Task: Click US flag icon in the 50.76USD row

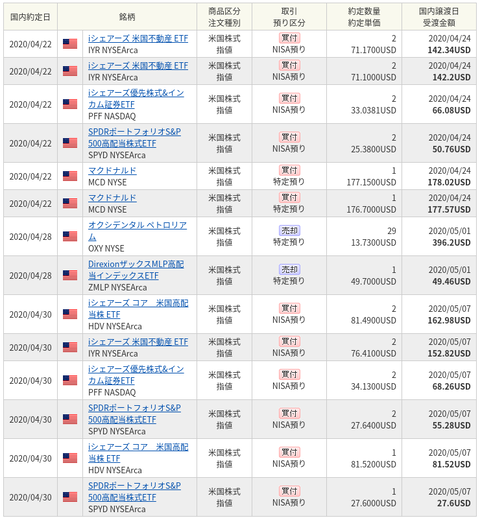Action: (70, 143)
